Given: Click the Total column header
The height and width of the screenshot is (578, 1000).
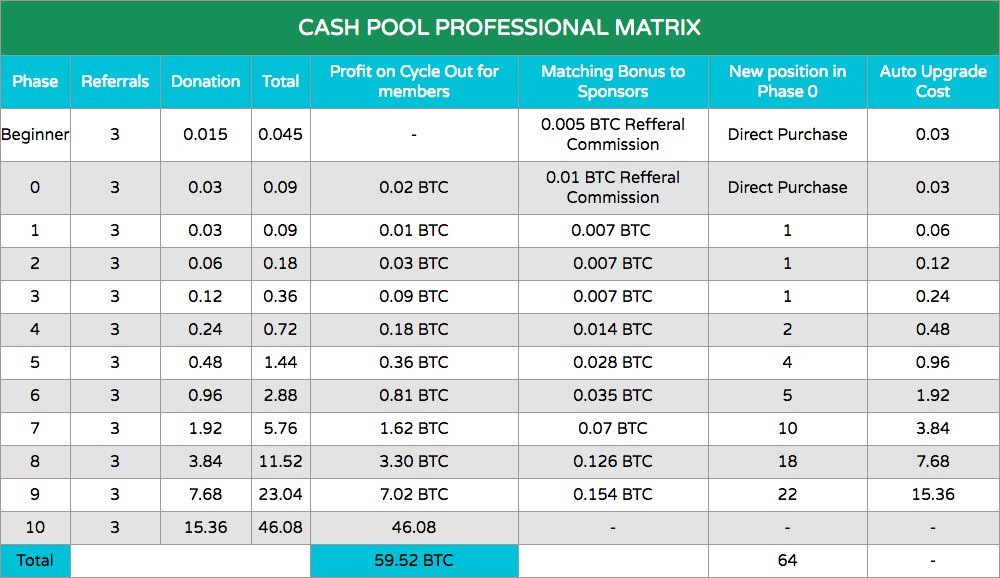Looking at the screenshot, I should click(281, 81).
